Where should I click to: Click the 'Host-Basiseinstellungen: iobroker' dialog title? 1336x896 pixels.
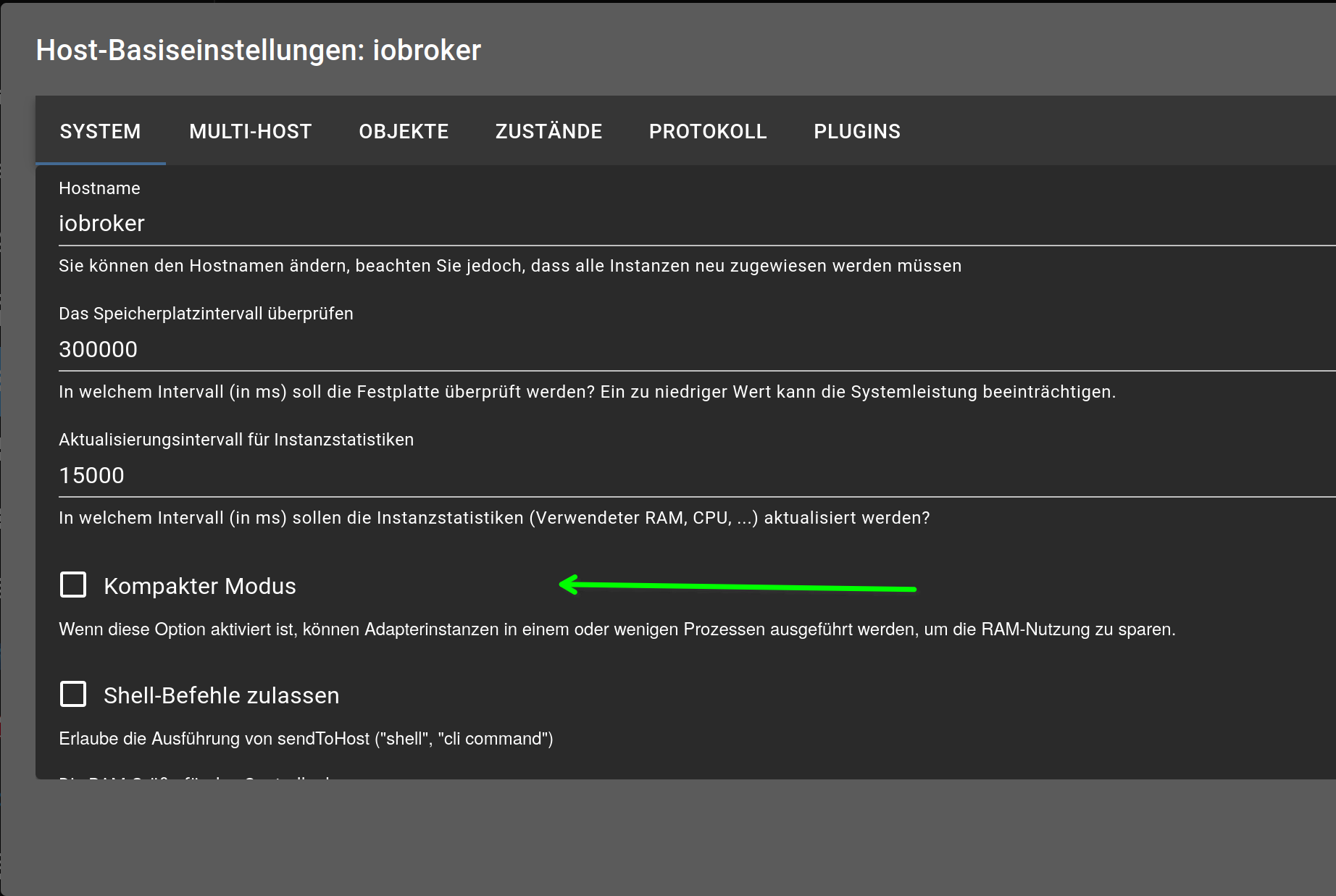pyautogui.click(x=259, y=50)
